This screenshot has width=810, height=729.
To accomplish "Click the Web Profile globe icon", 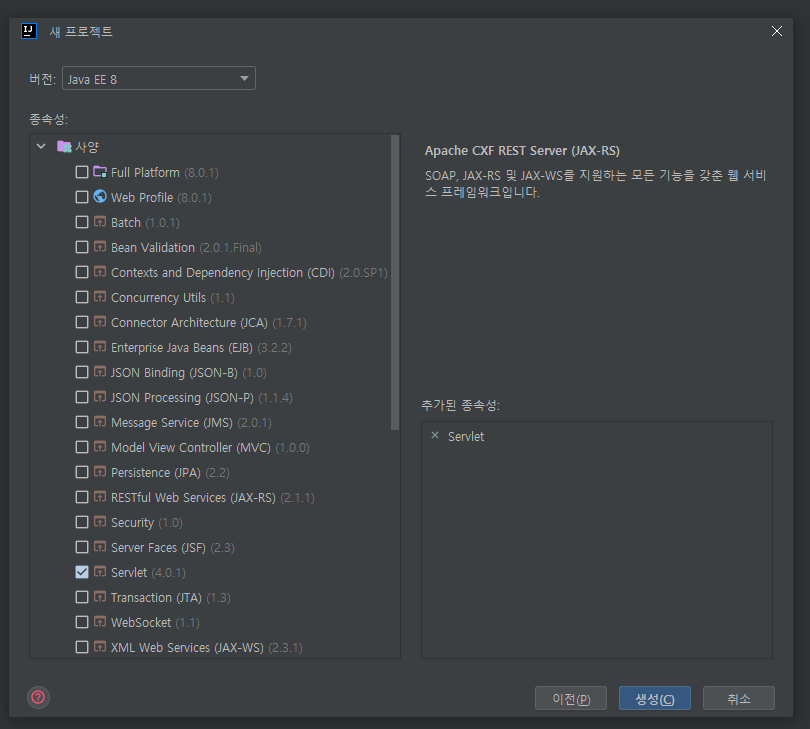I will (100, 197).
